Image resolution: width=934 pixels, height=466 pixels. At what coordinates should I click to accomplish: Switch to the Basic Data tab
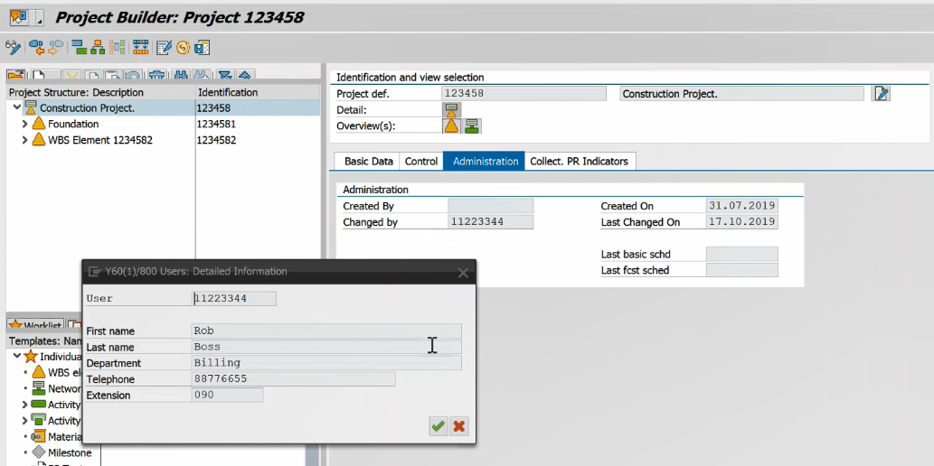[x=368, y=161]
